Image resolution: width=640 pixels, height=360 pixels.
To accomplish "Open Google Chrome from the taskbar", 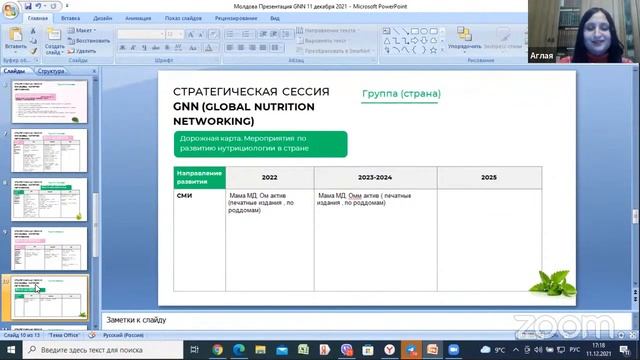I will (218, 350).
